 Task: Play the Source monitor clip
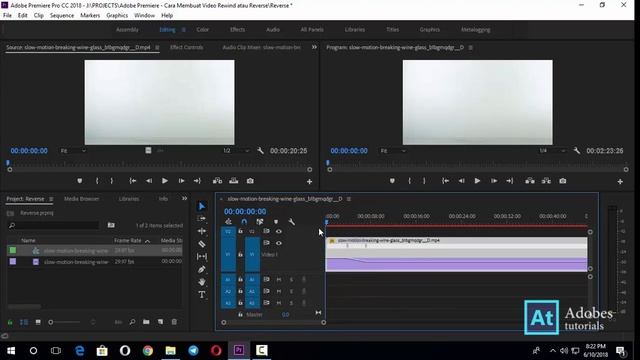tap(165, 181)
